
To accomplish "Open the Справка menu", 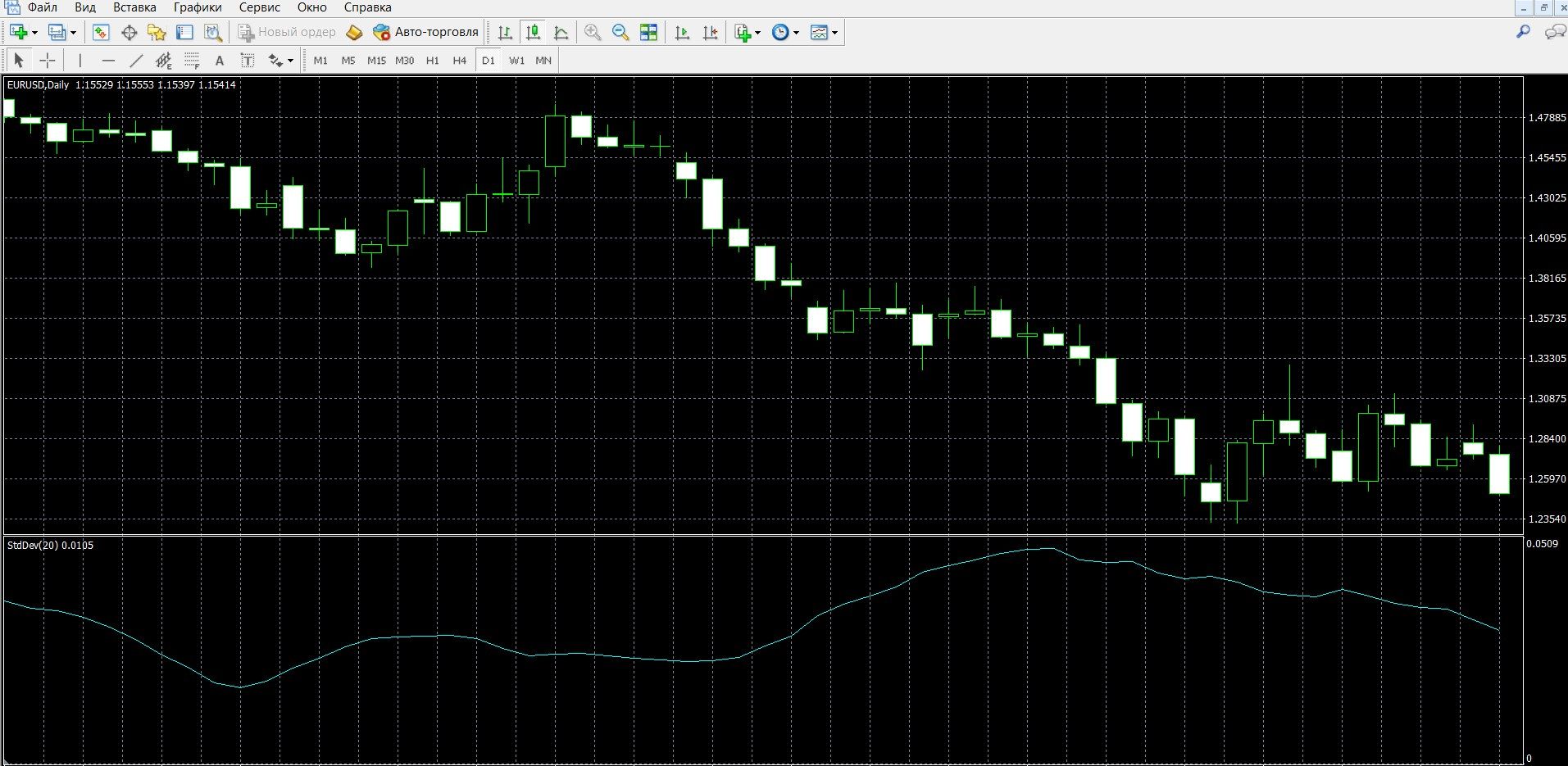I will (367, 7).
